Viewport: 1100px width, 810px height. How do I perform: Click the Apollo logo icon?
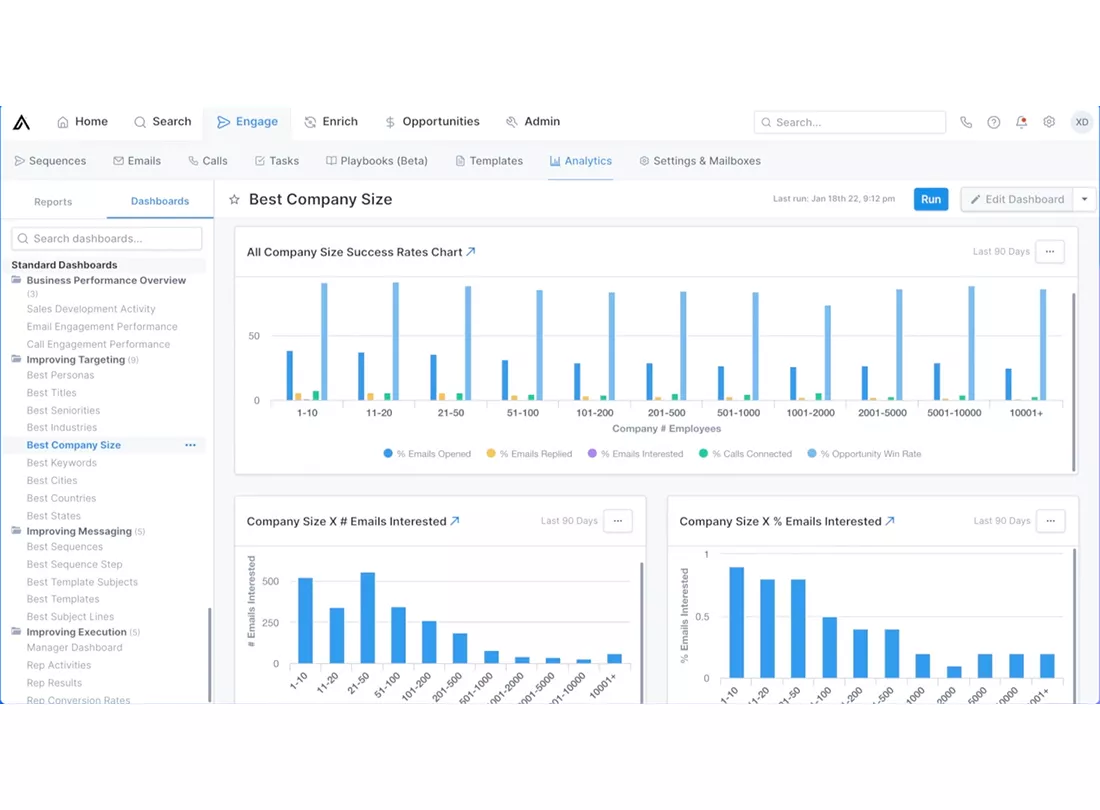(x=22, y=122)
